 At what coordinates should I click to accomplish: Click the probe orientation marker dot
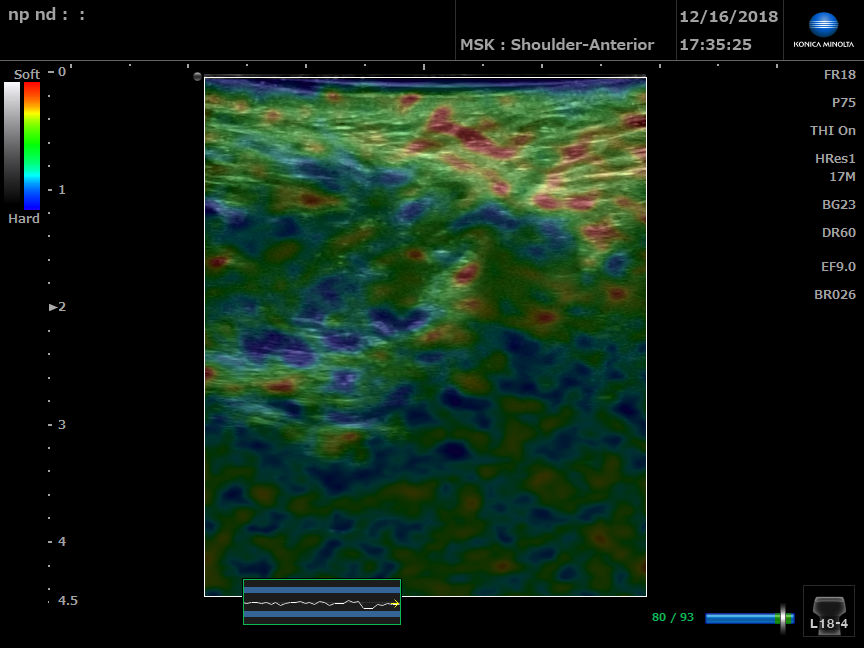pyautogui.click(x=197, y=77)
